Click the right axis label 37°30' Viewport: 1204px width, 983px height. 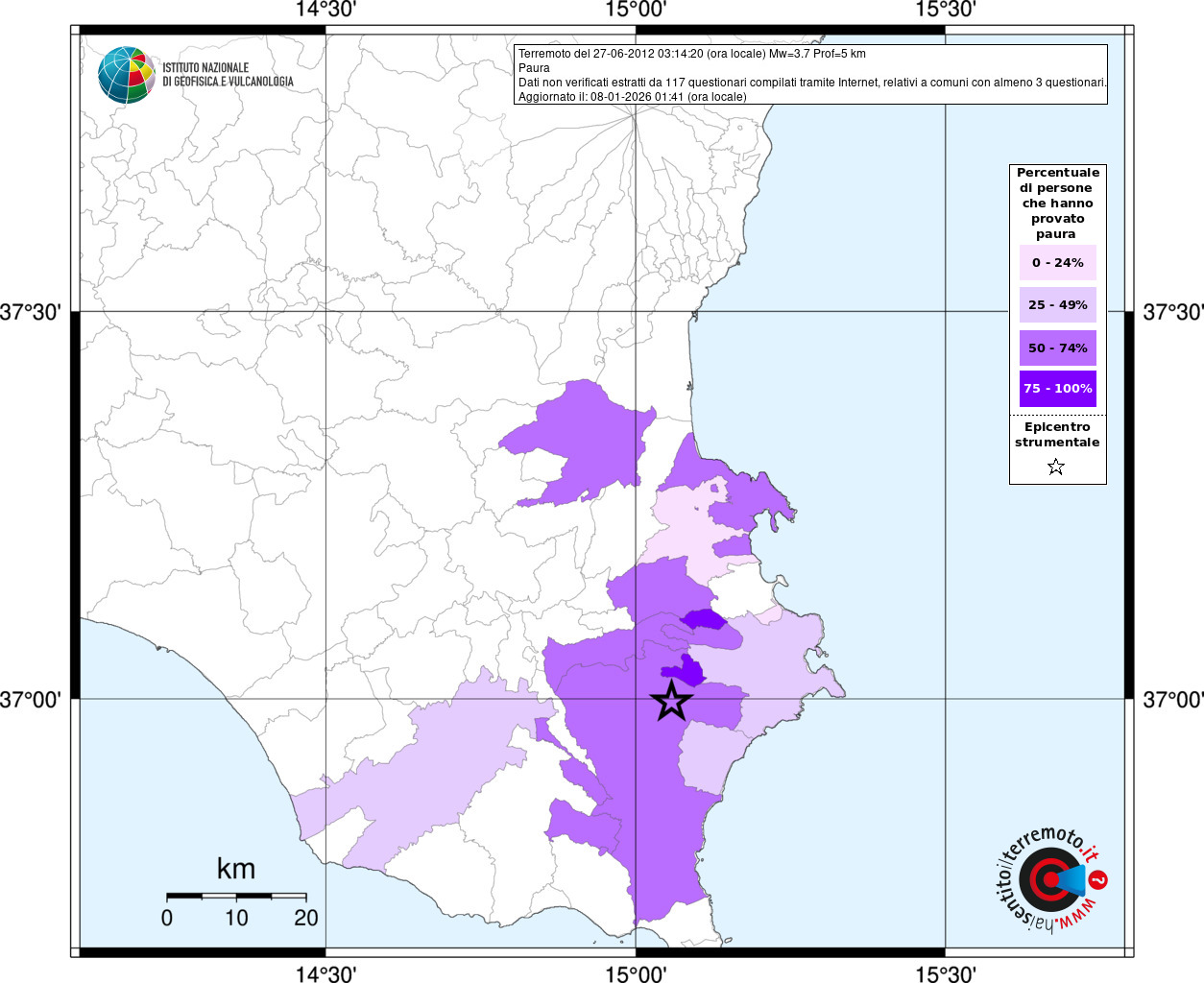(1173, 312)
